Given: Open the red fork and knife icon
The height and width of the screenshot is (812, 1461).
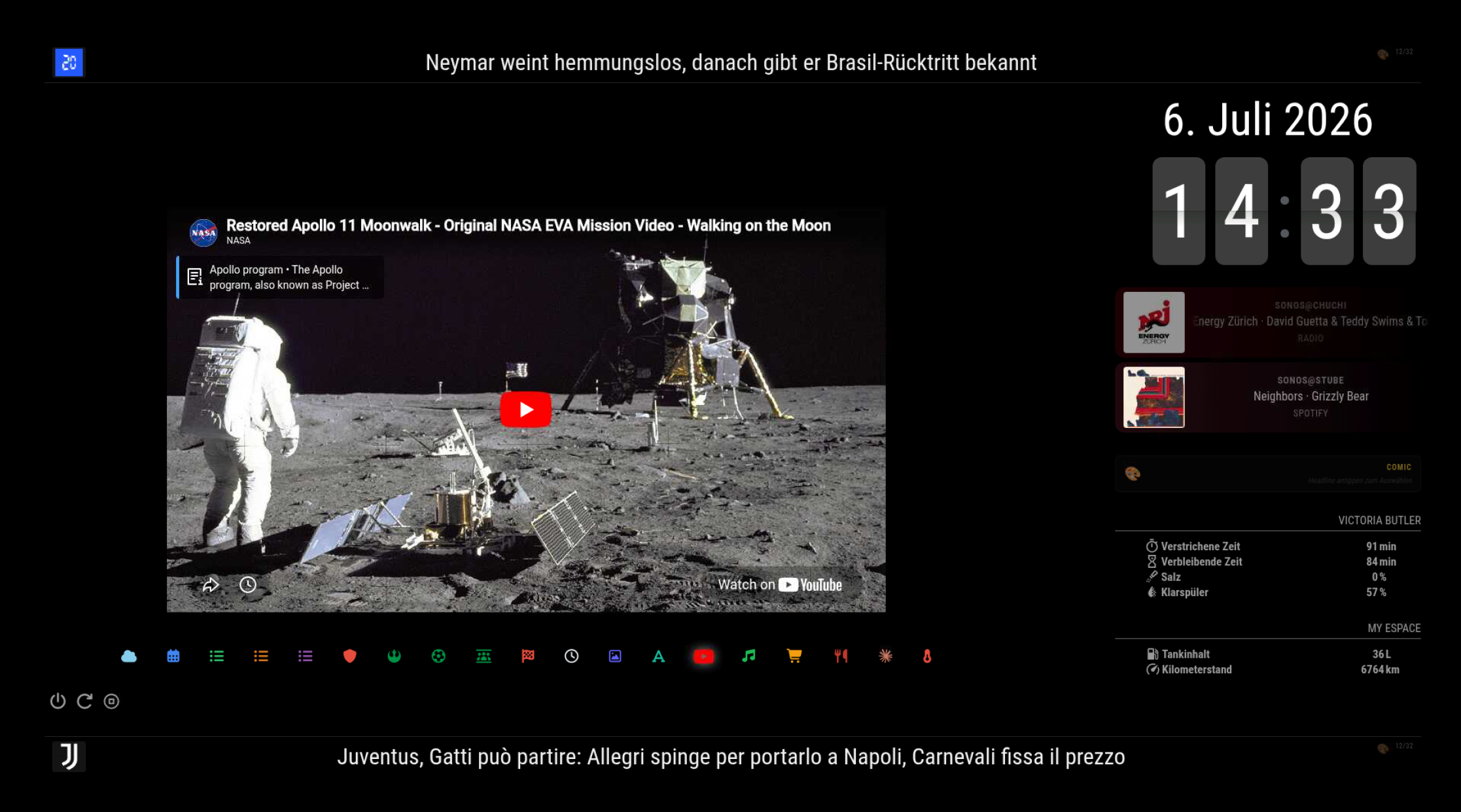Looking at the screenshot, I should tap(841, 656).
